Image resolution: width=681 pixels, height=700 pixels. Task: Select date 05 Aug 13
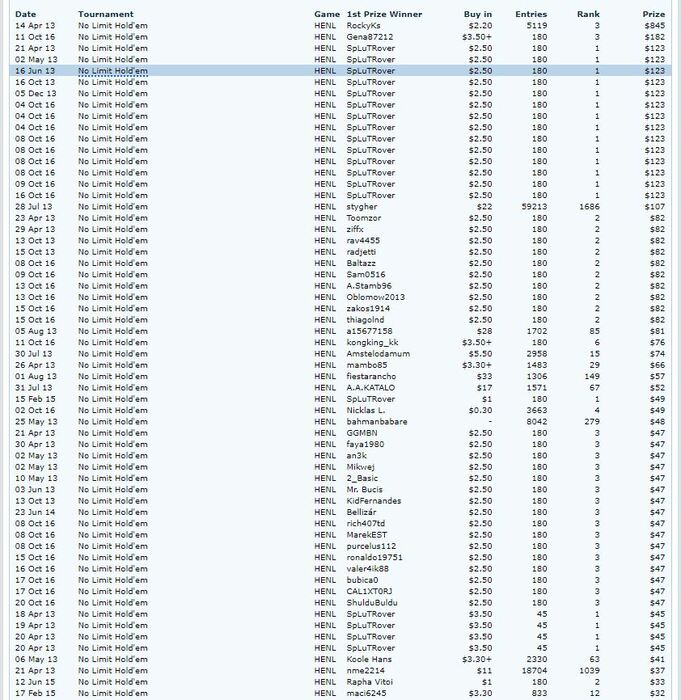click(36, 331)
